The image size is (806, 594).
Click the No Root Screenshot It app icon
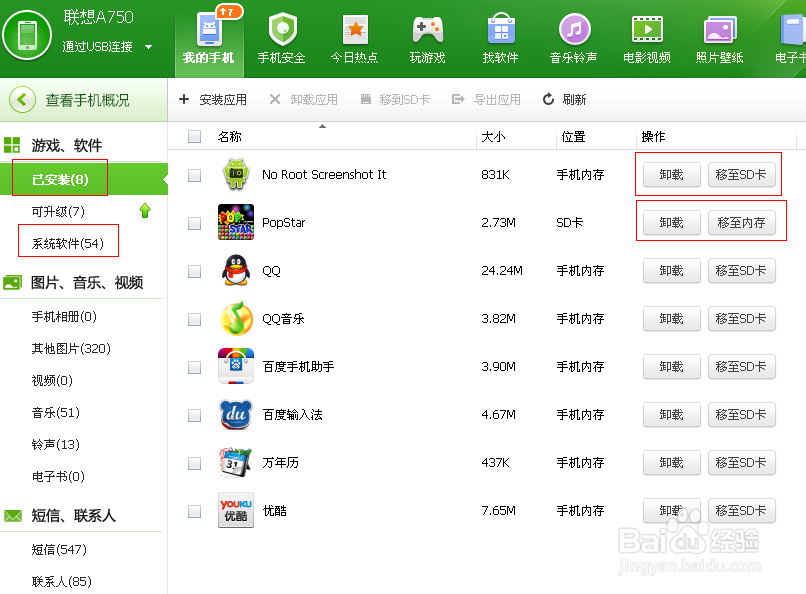point(236,174)
